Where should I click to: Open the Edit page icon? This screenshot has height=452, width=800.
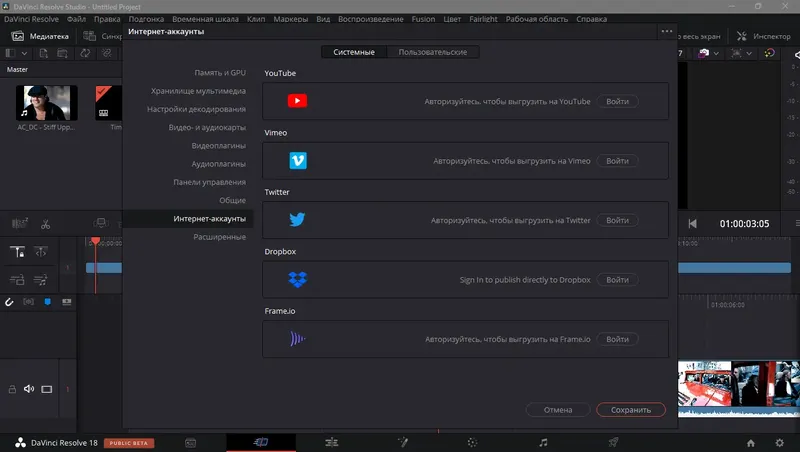click(x=332, y=442)
